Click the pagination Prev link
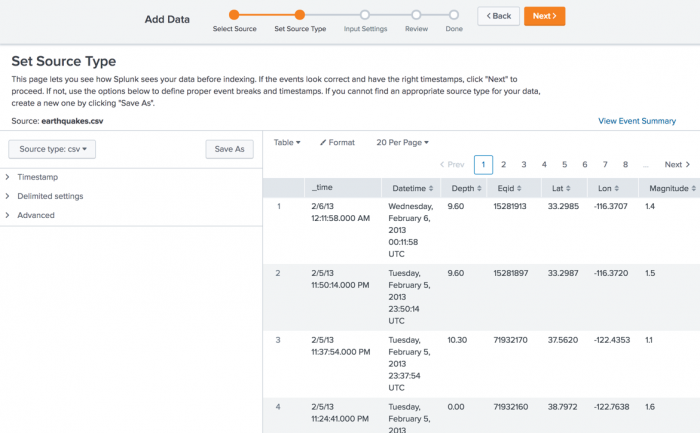This screenshot has width=700, height=433. coord(452,165)
